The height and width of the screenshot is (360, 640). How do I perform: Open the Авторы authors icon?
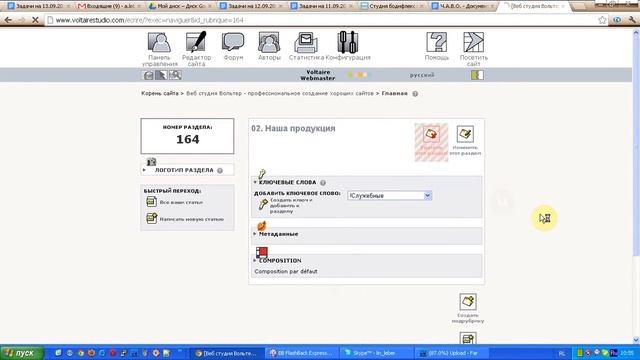269,42
